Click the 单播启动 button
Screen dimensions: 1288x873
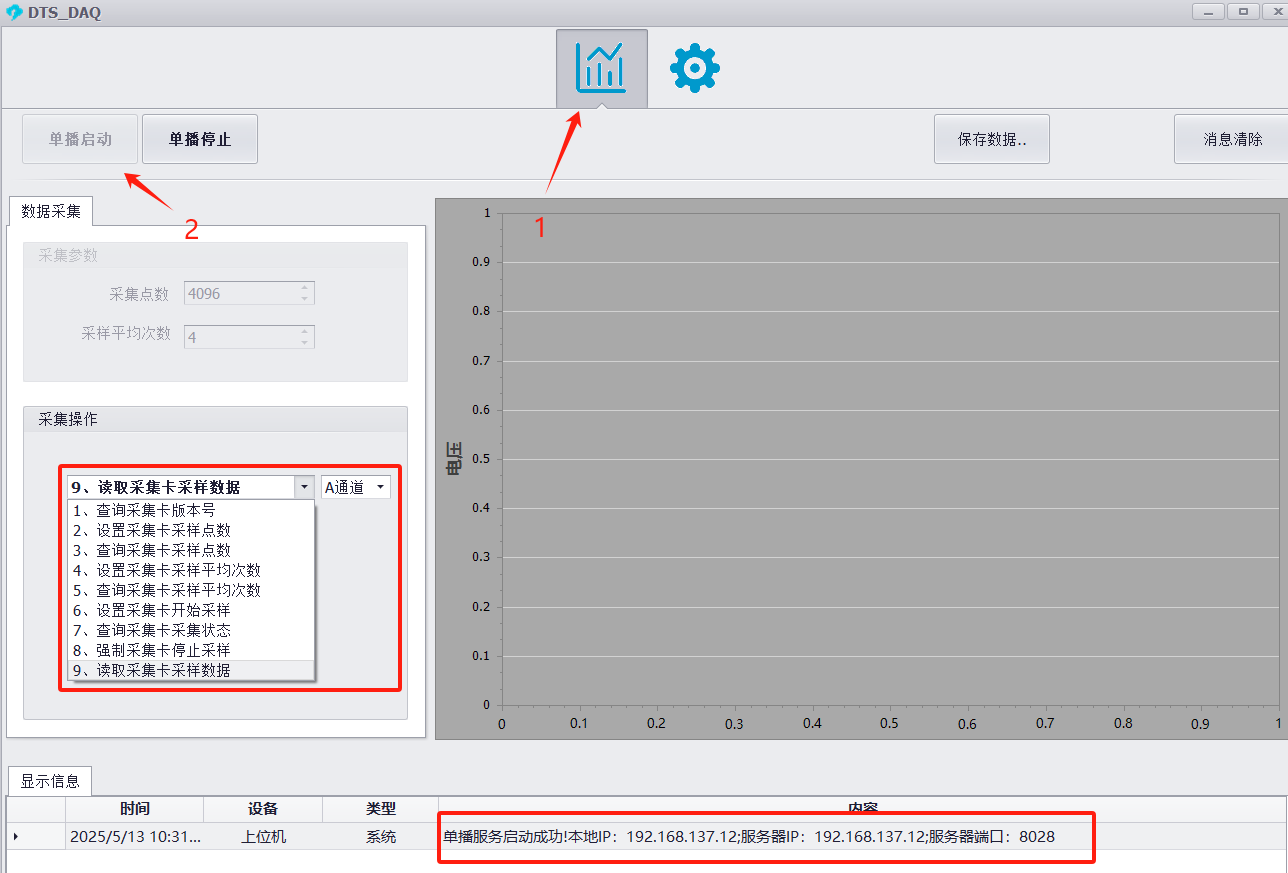(x=80, y=139)
